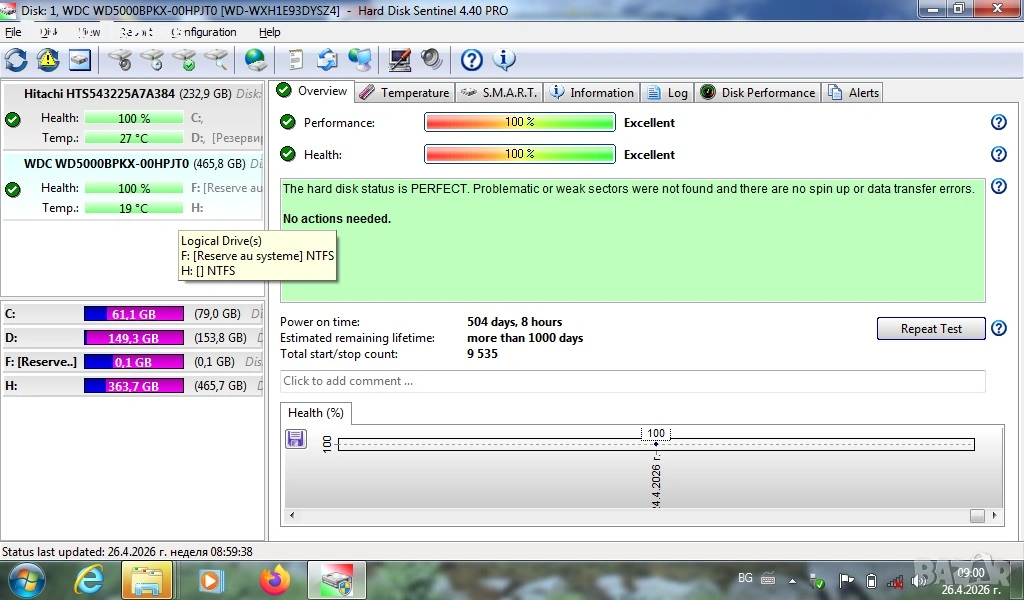This screenshot has width=1024, height=600.
Task: Open the S.M.A.R.T. tab
Action: (499, 93)
